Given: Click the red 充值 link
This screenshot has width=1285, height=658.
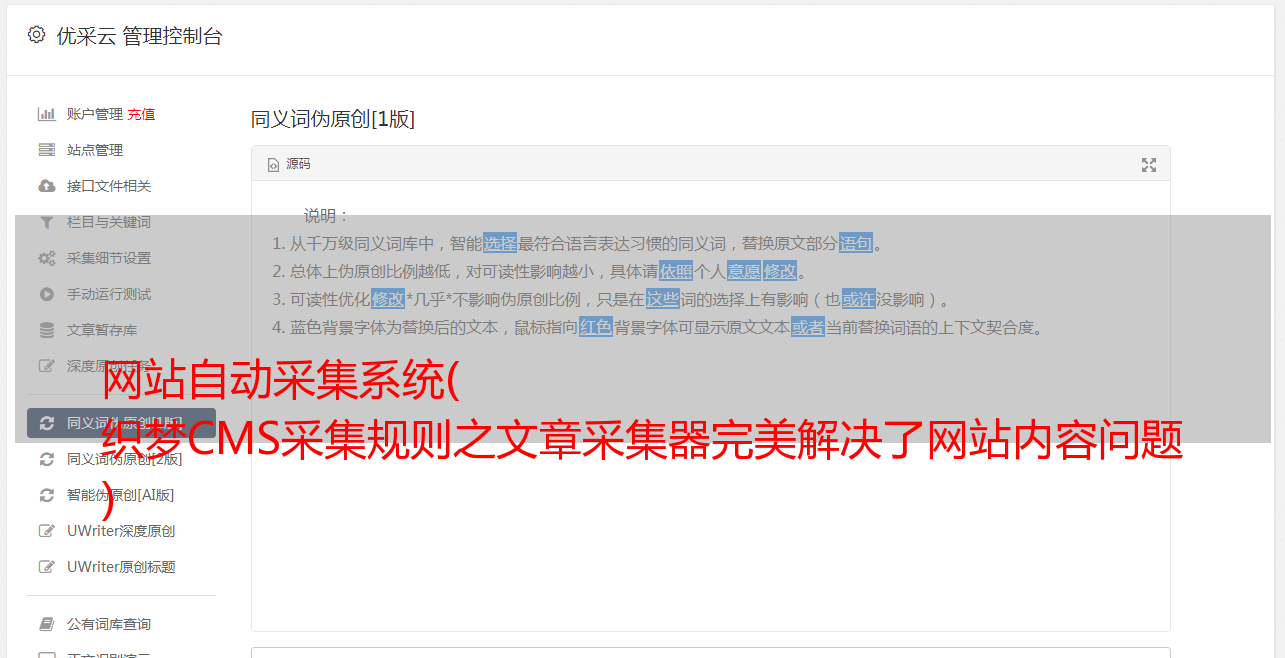Looking at the screenshot, I should point(141,114).
